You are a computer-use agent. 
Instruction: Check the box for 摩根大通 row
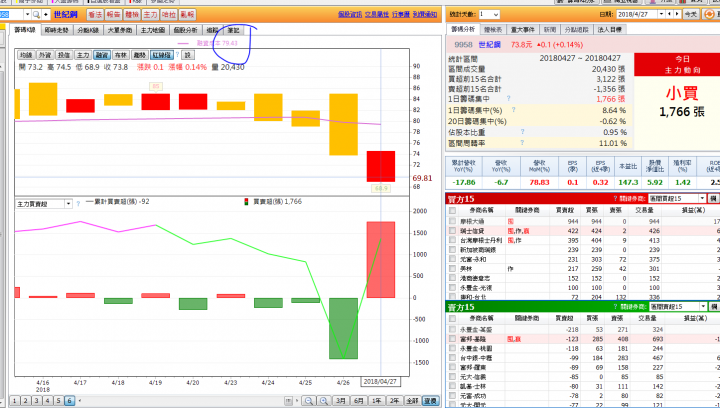pos(453,221)
